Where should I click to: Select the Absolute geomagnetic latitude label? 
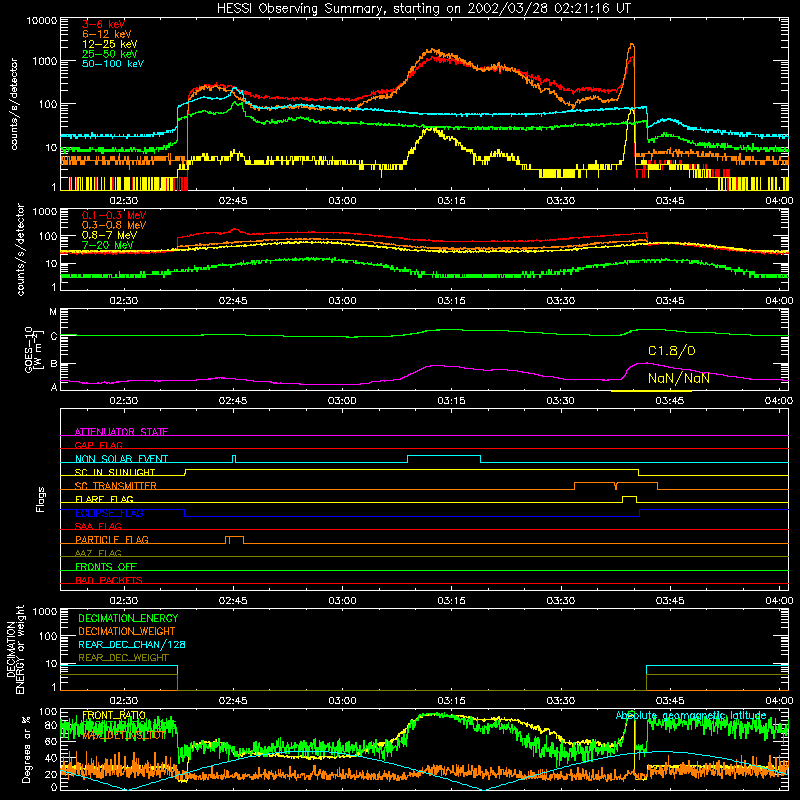click(x=691, y=715)
